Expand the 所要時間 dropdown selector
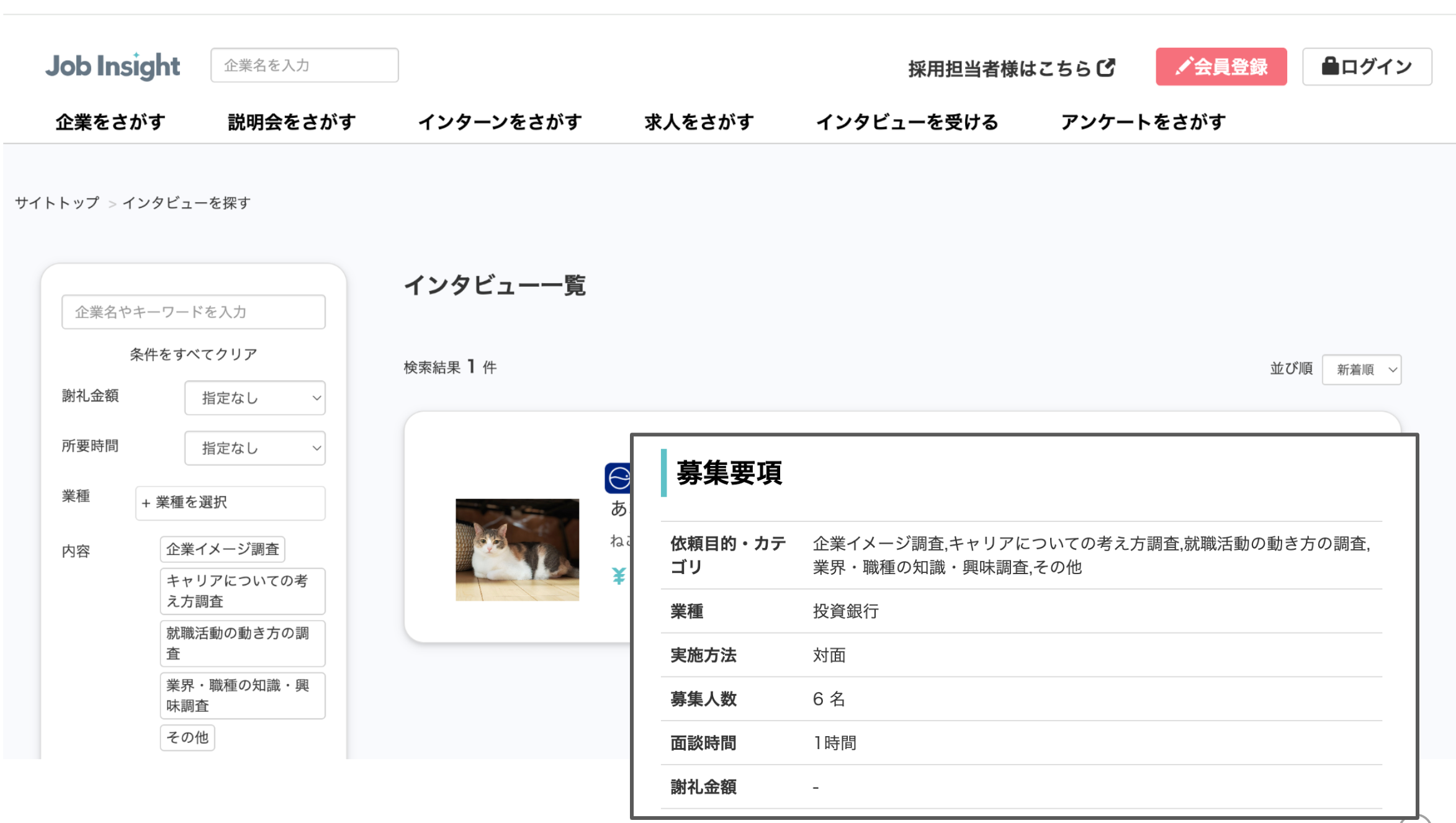 (x=253, y=448)
